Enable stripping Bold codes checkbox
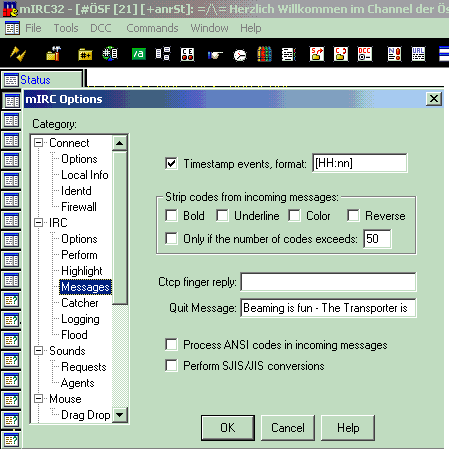Screen dimensions: 449x449 pyautogui.click(x=171, y=215)
